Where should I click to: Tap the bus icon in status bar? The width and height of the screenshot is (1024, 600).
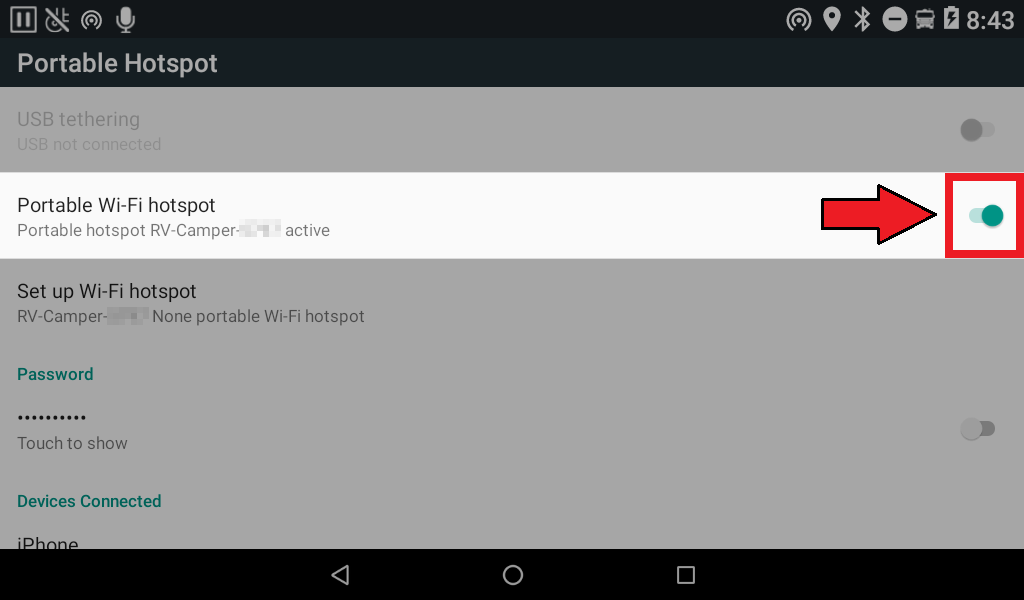point(925,20)
